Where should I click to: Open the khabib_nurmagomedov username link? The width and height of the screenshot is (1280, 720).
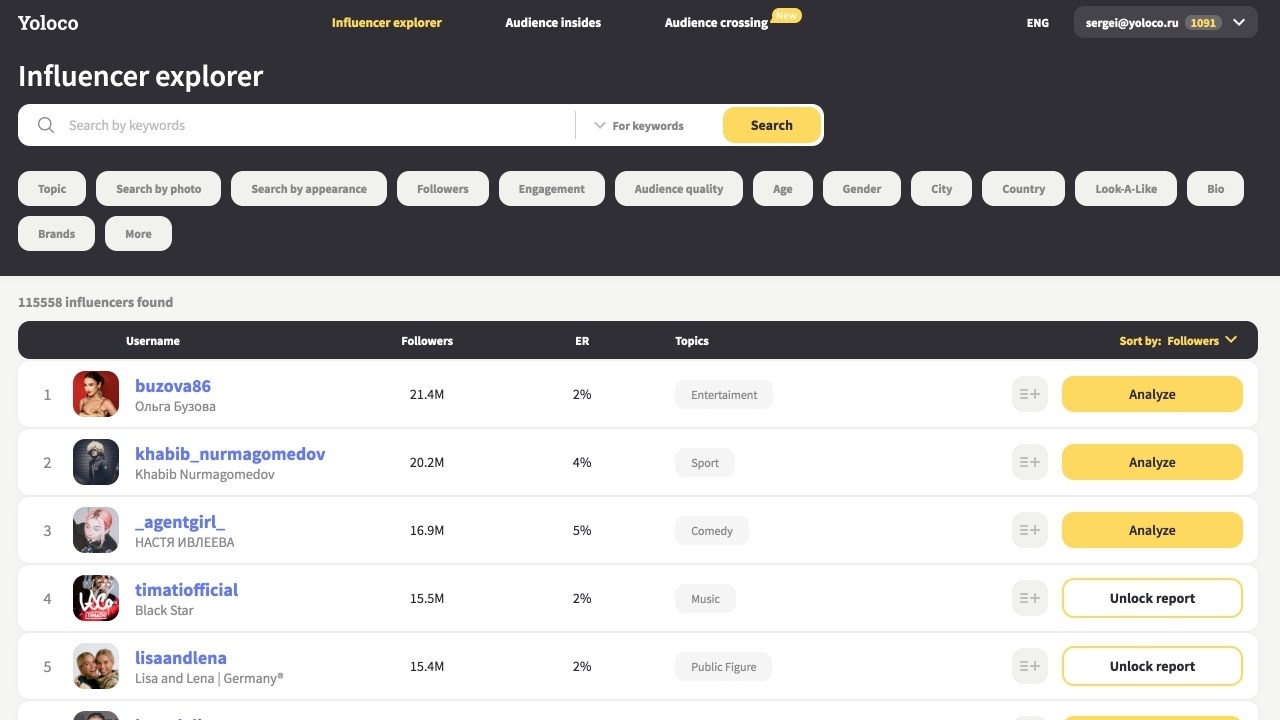coord(230,454)
